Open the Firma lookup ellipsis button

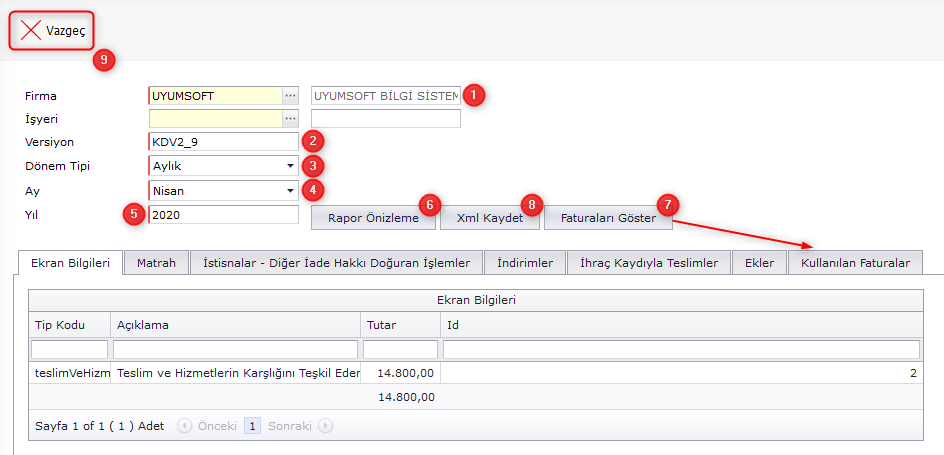[x=290, y=96]
